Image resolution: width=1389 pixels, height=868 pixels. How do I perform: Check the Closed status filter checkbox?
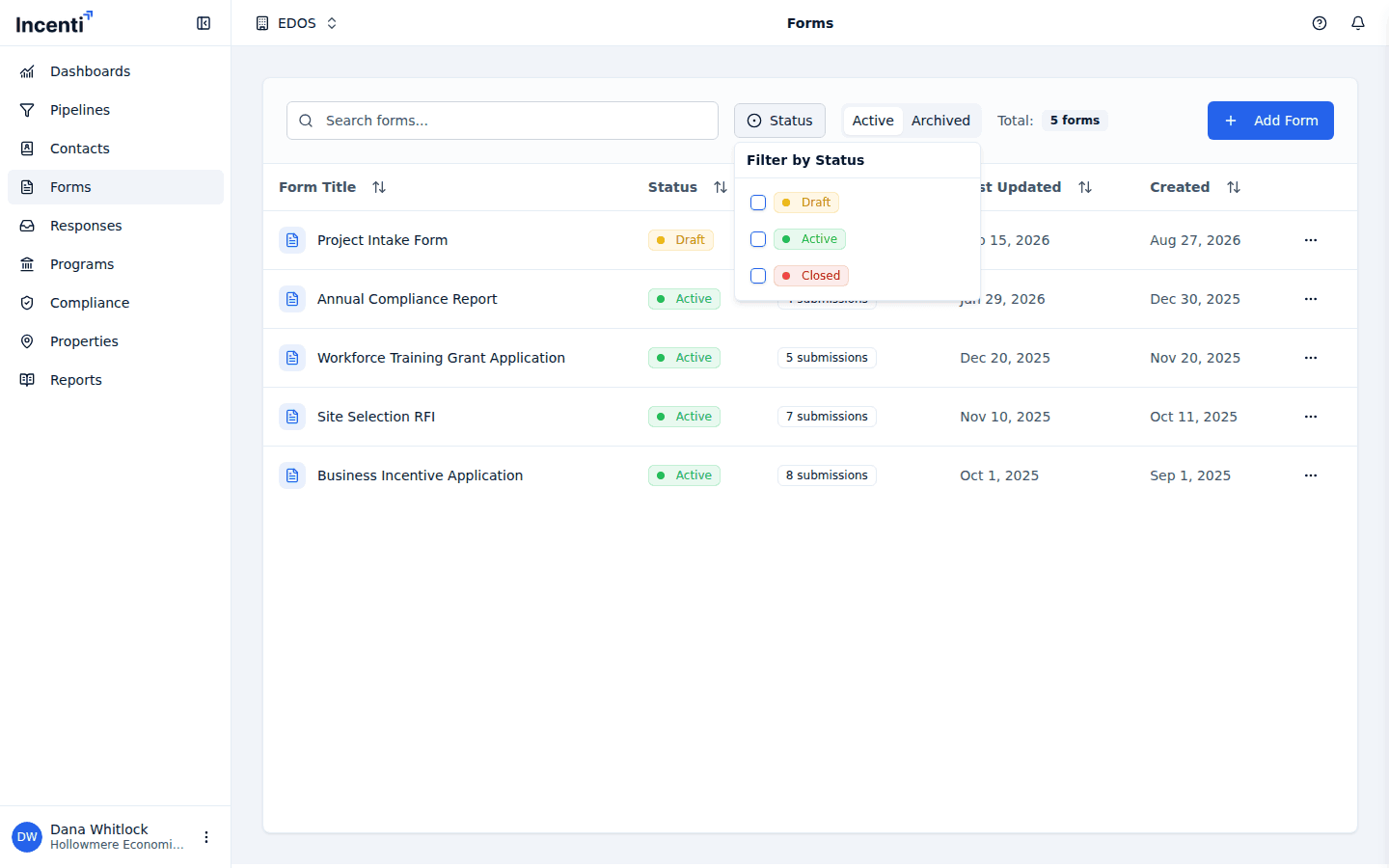(758, 276)
